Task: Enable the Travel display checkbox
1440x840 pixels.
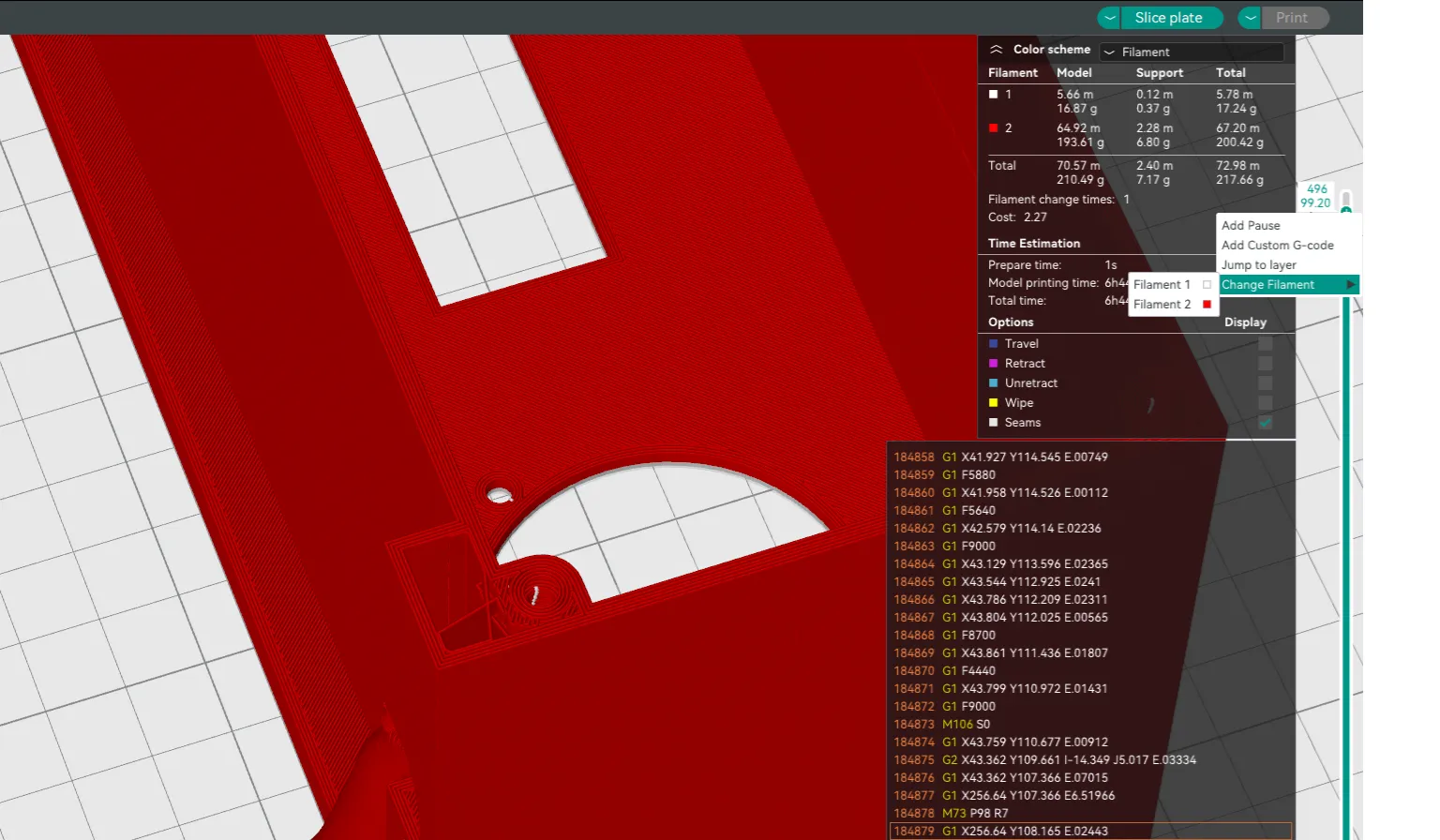Action: [1266, 344]
